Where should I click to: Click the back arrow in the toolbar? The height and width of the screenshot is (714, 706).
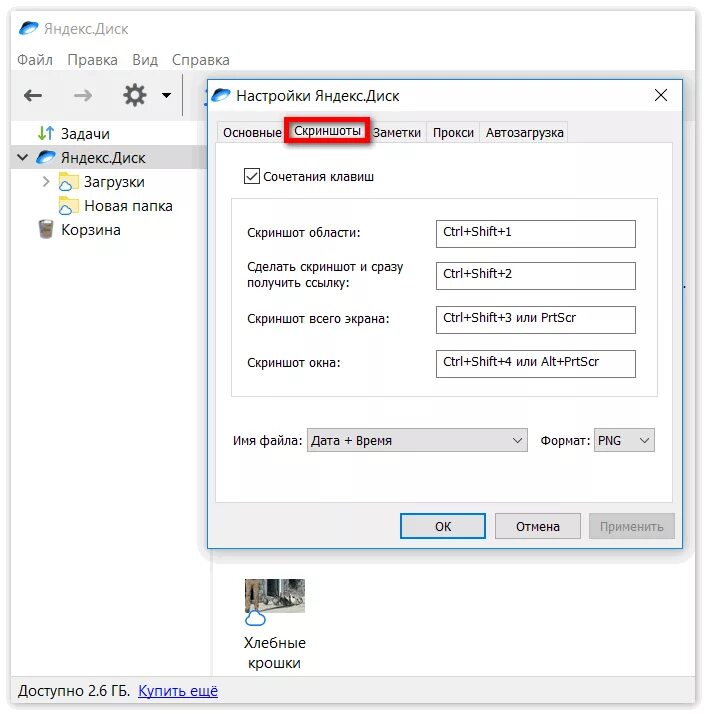pyautogui.click(x=33, y=96)
